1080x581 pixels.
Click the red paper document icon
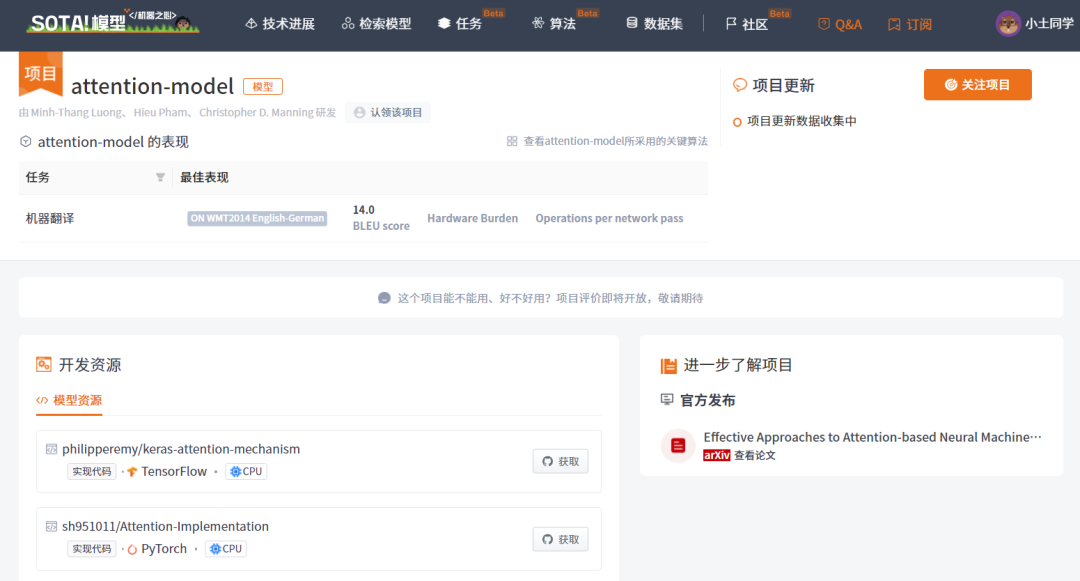678,445
